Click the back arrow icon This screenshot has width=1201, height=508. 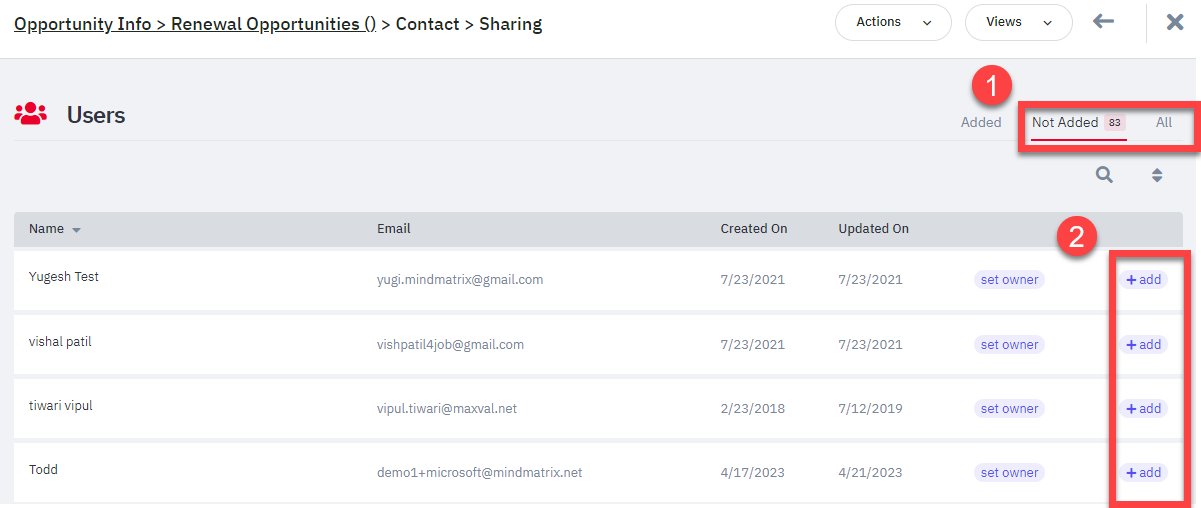click(1103, 21)
